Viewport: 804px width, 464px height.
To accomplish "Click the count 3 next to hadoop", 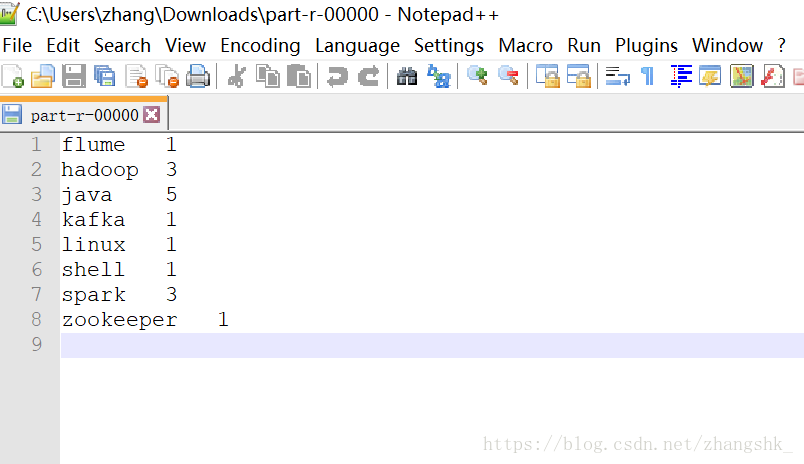I will [x=171, y=170].
